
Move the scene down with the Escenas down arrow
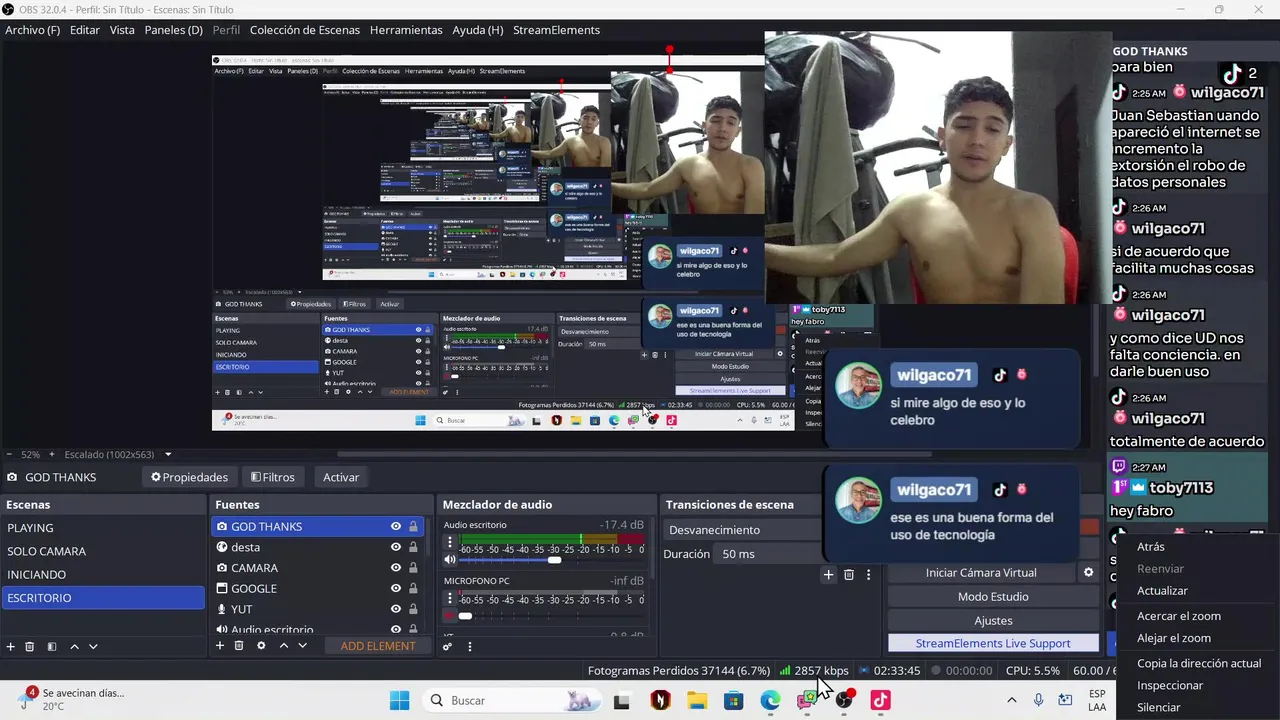(93, 647)
